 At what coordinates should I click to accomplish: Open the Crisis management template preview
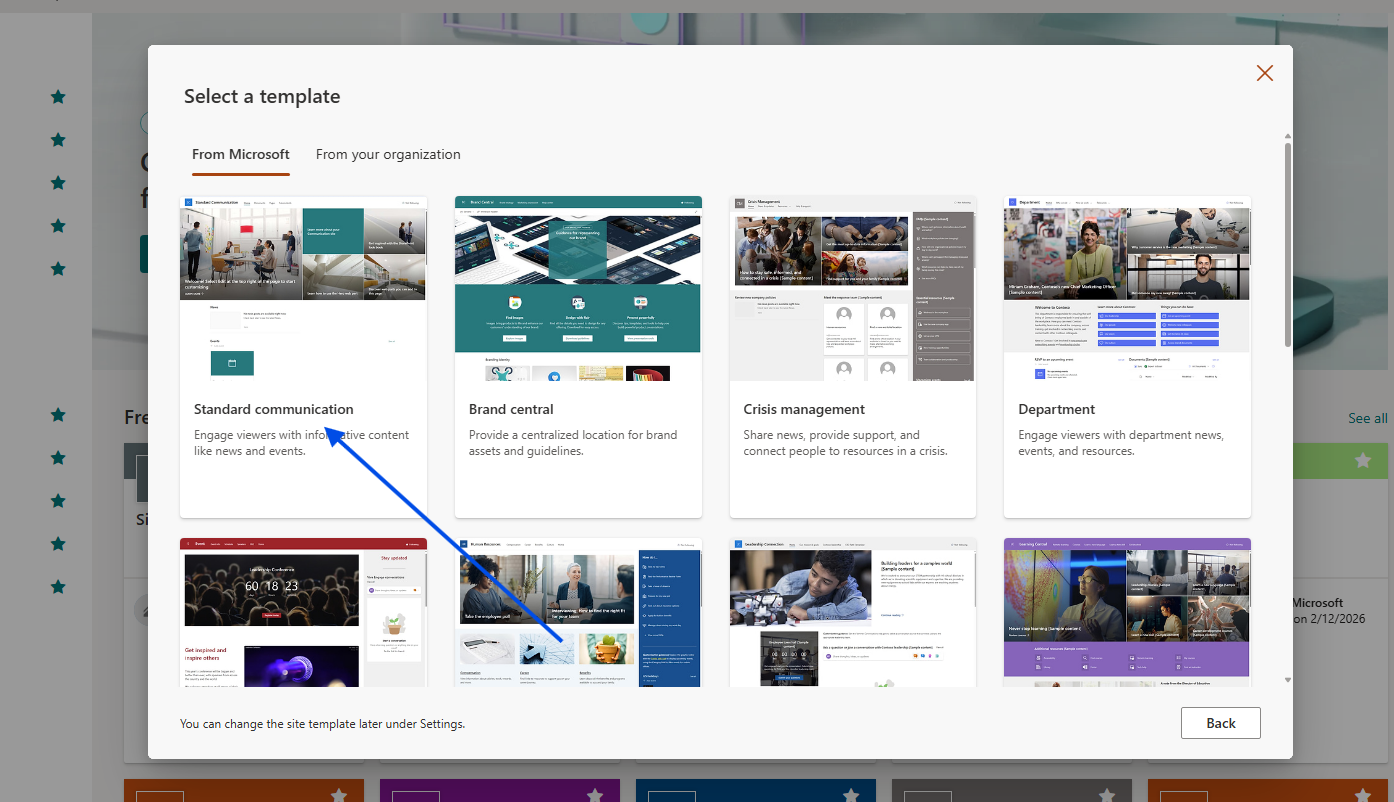pos(852,288)
